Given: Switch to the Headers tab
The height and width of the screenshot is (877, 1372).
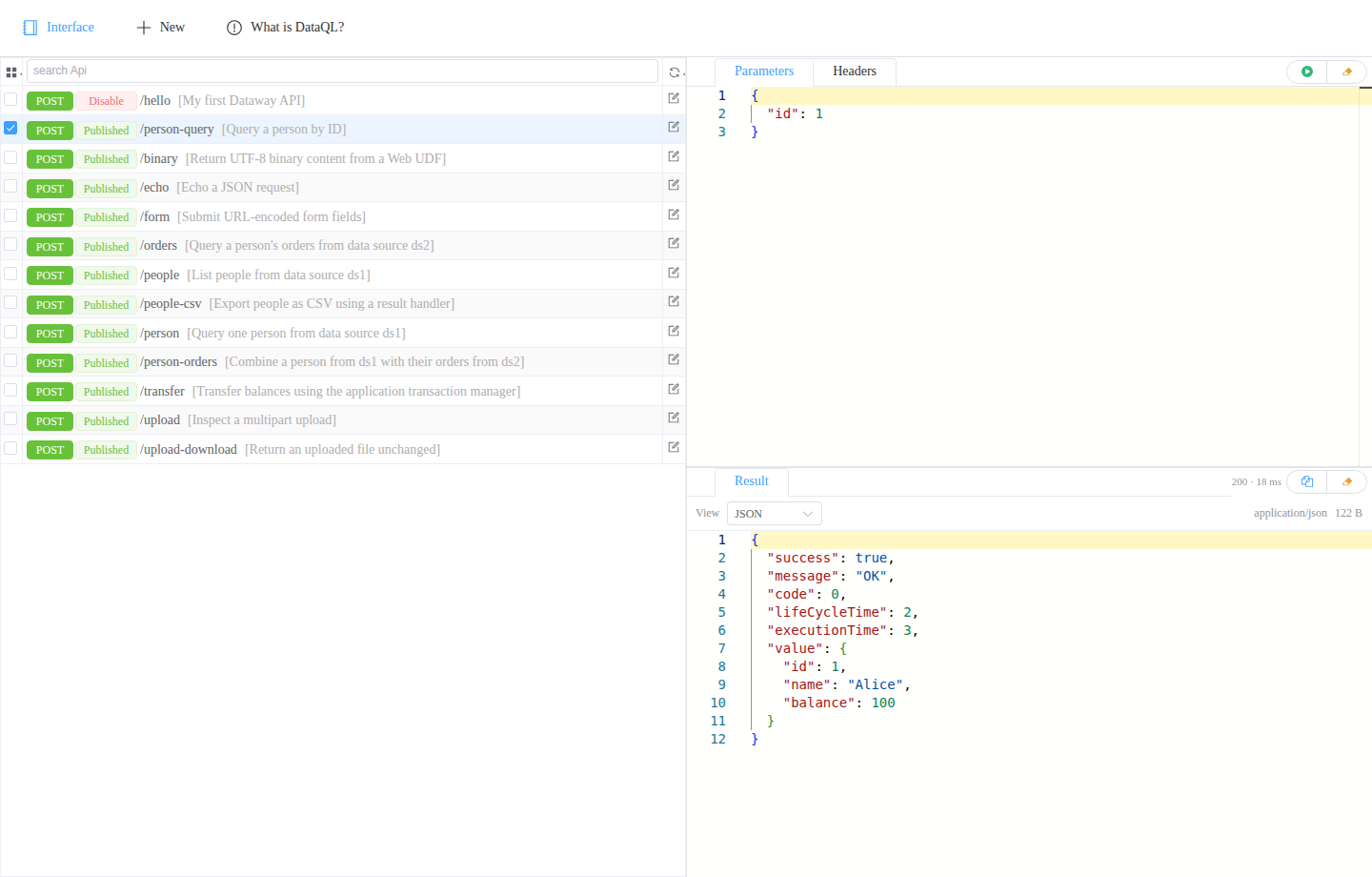Looking at the screenshot, I should coord(855,71).
